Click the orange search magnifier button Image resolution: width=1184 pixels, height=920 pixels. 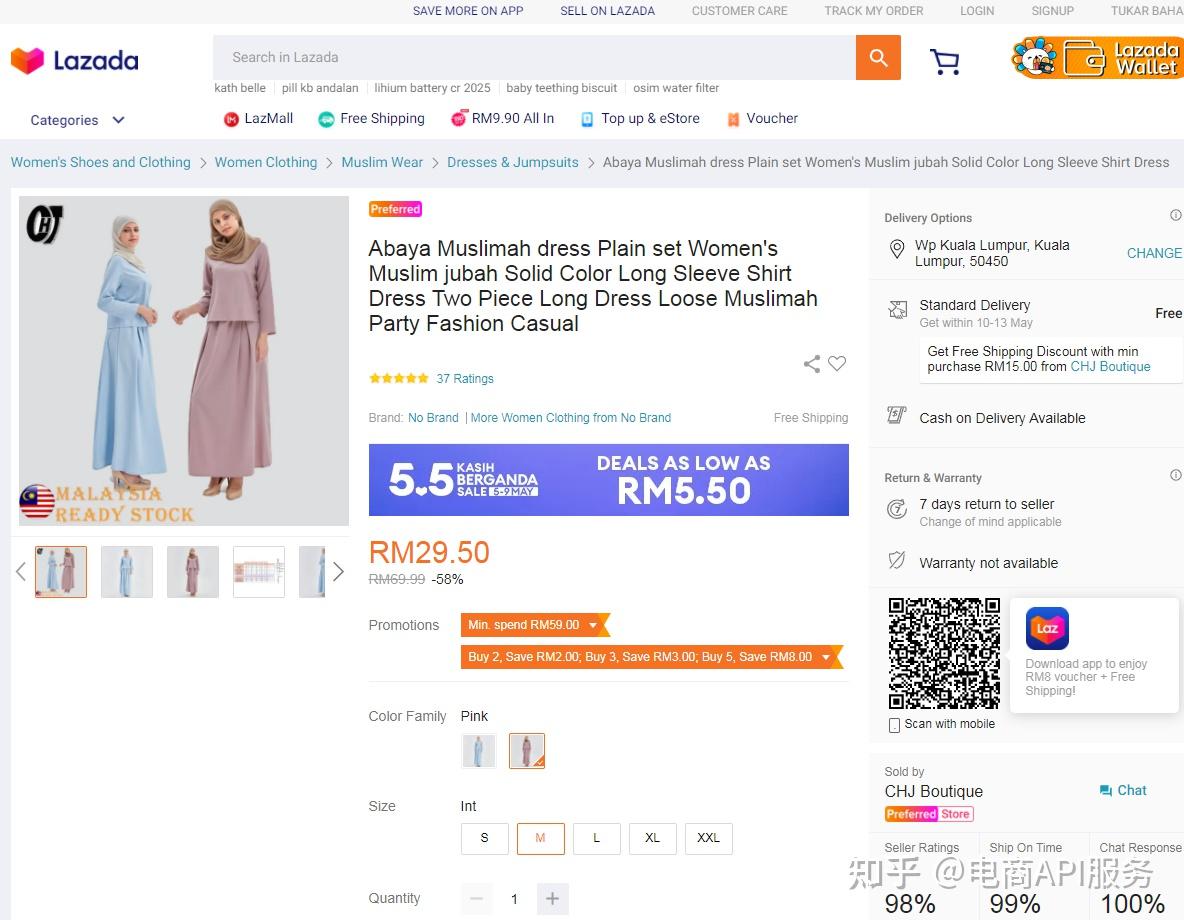click(878, 58)
